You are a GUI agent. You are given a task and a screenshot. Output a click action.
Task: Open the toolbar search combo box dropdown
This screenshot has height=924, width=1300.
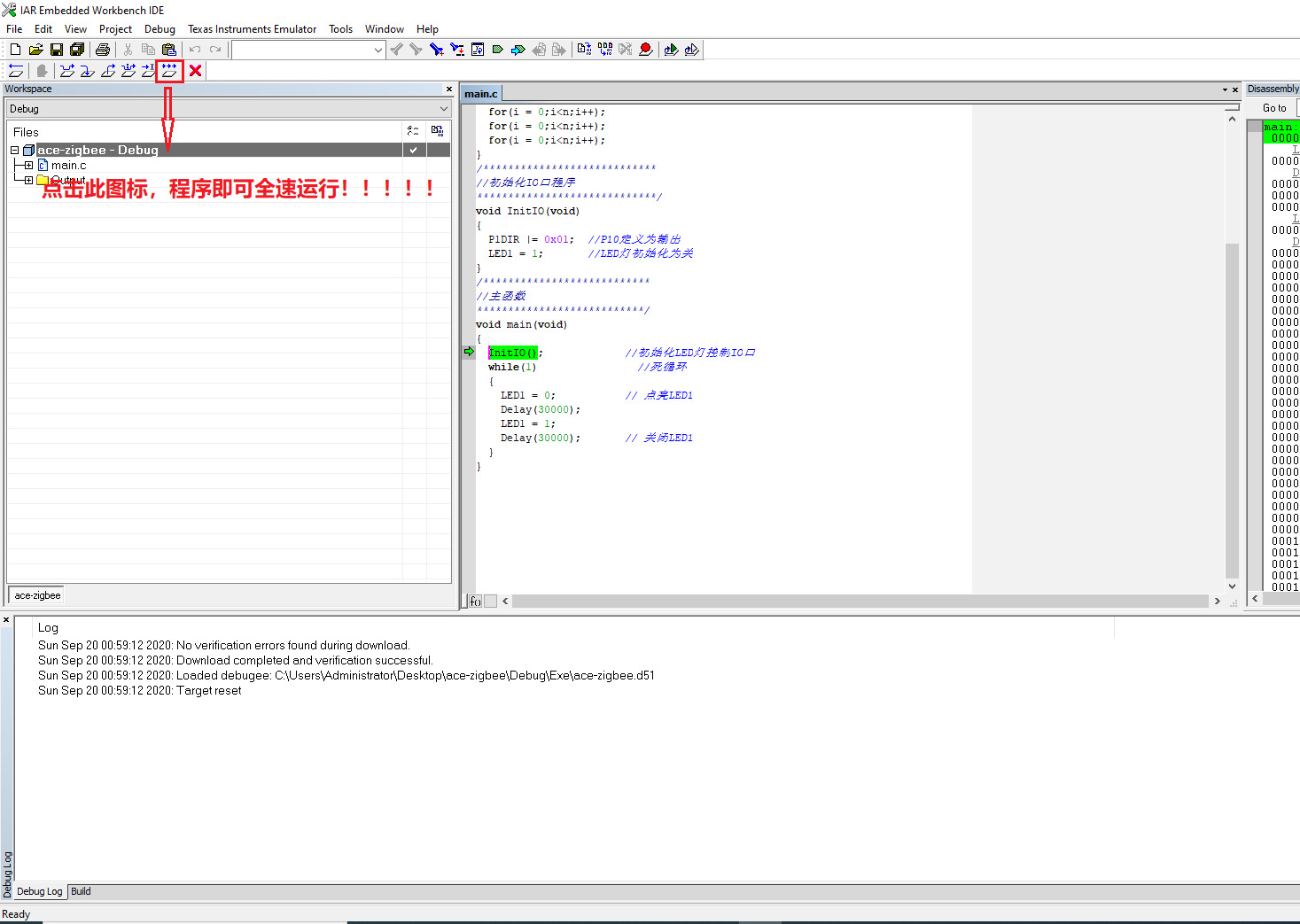378,50
